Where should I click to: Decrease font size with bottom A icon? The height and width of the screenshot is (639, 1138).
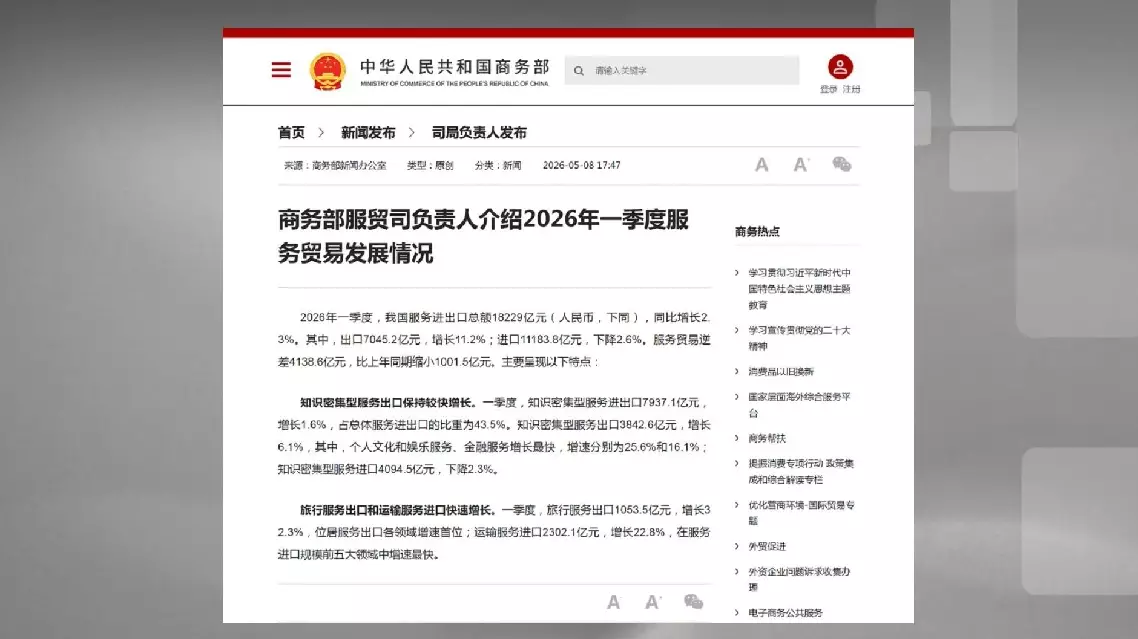pos(613,602)
